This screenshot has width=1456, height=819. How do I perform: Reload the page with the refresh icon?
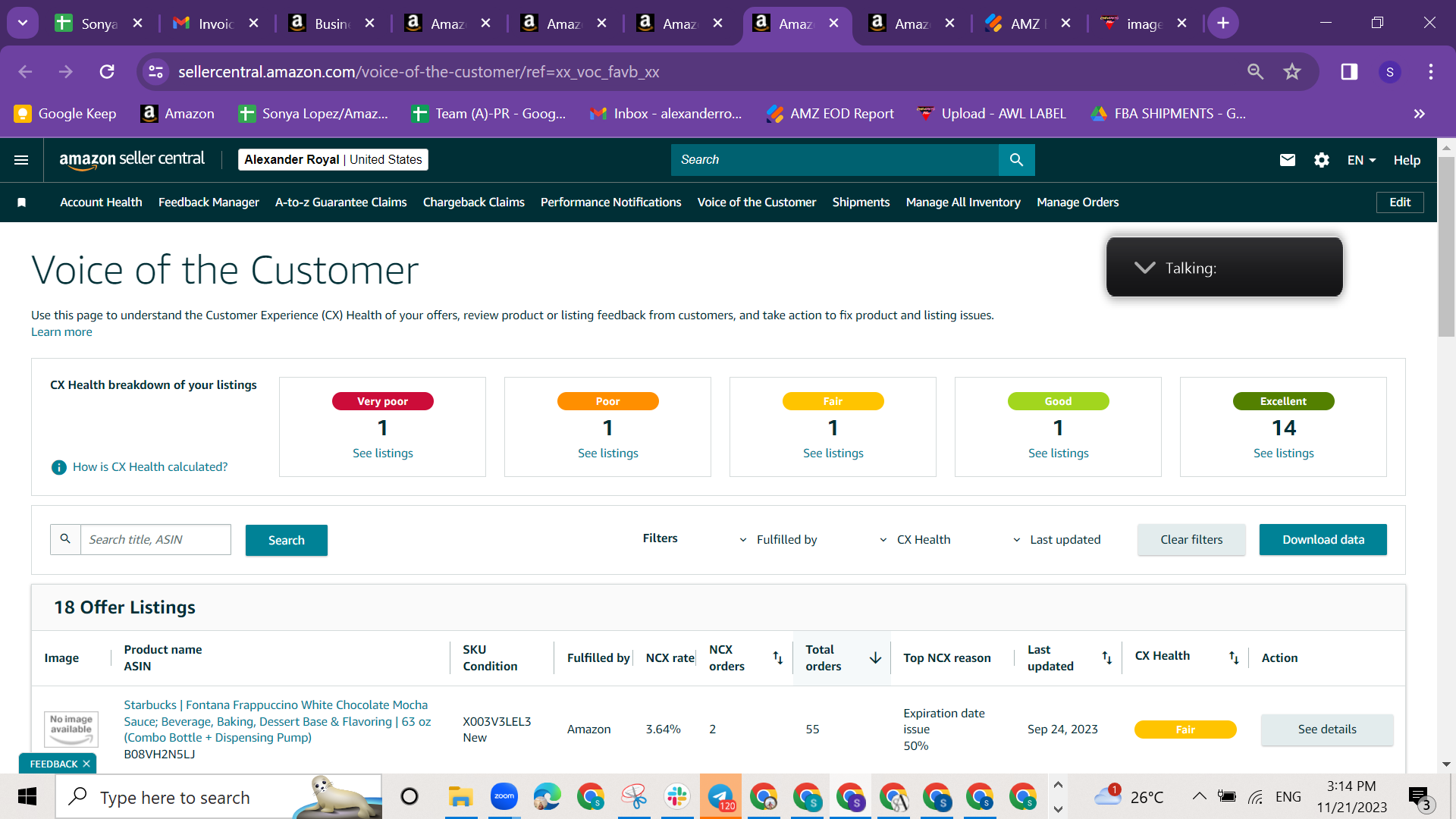(107, 72)
